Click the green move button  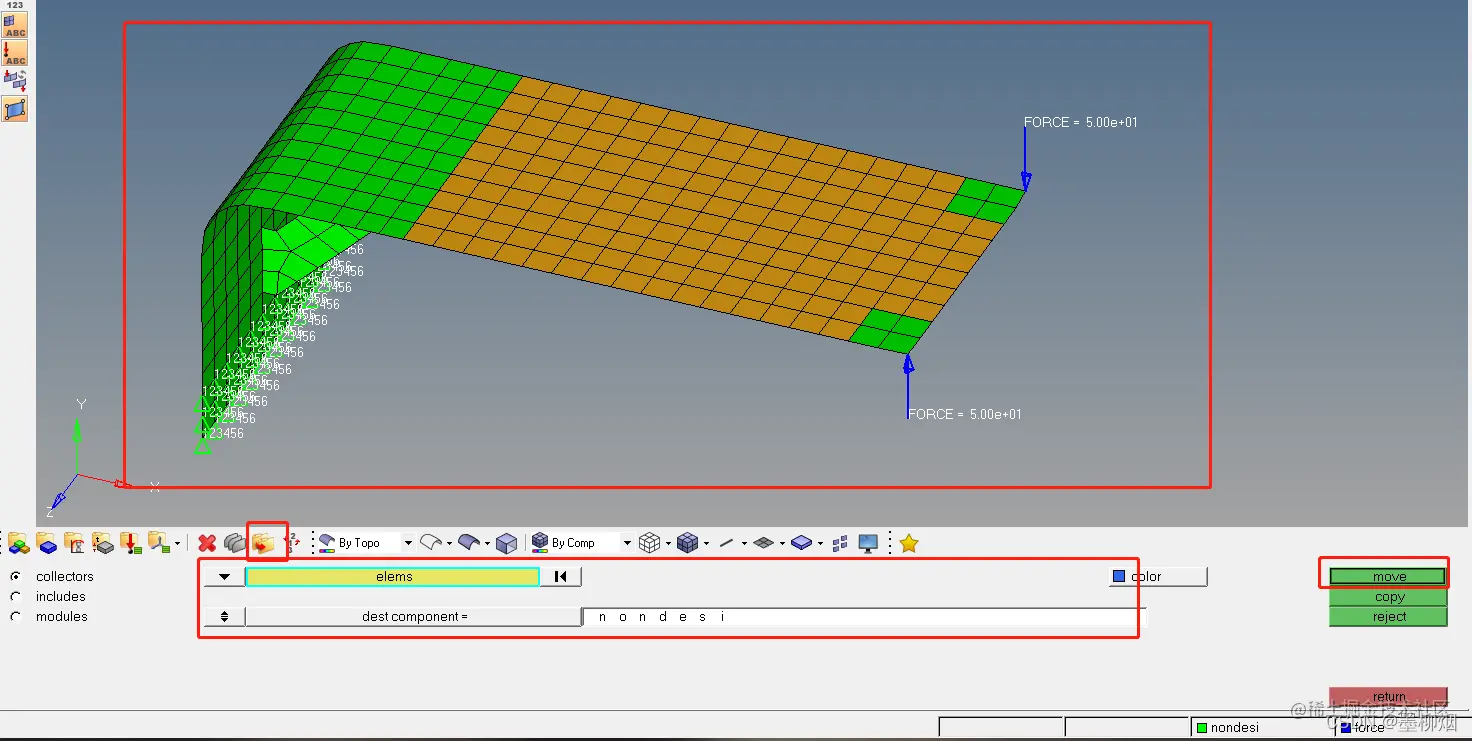click(1388, 577)
